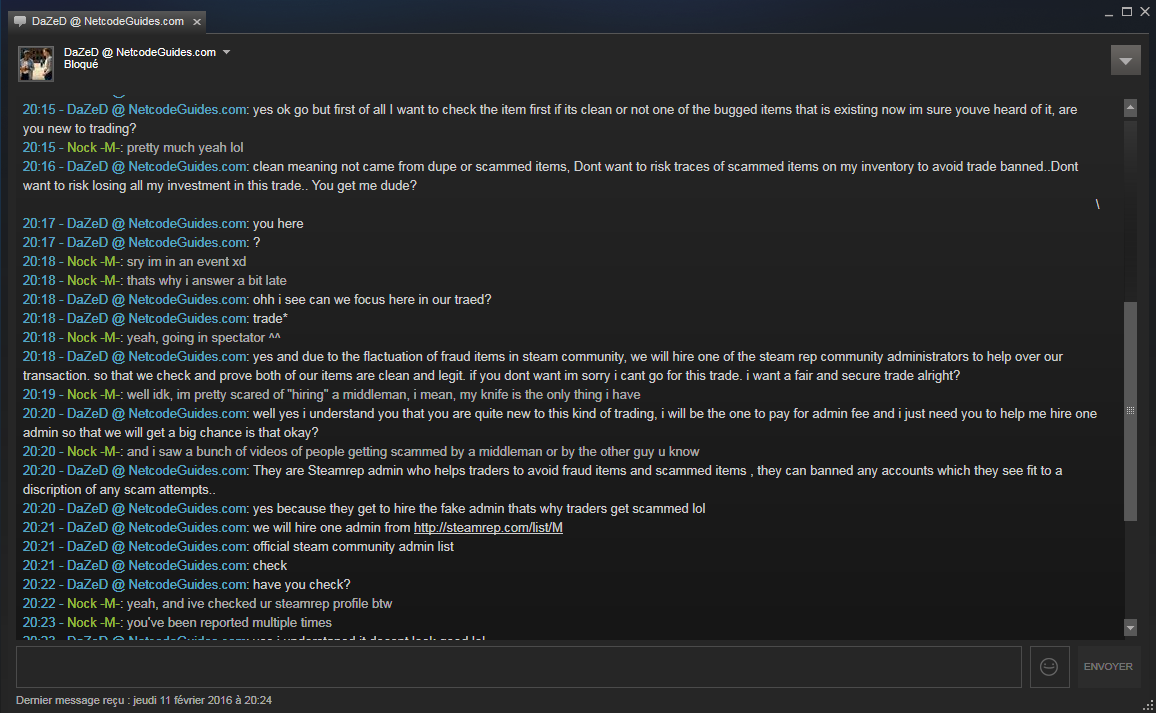Select the DaZeD @ NetcodeGuides.com chat tab
The width and height of the screenshot is (1156, 713).
click(108, 21)
